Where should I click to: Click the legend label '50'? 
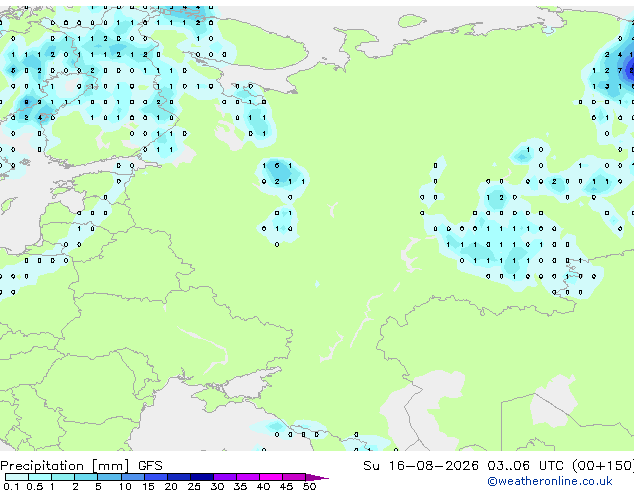309,486
